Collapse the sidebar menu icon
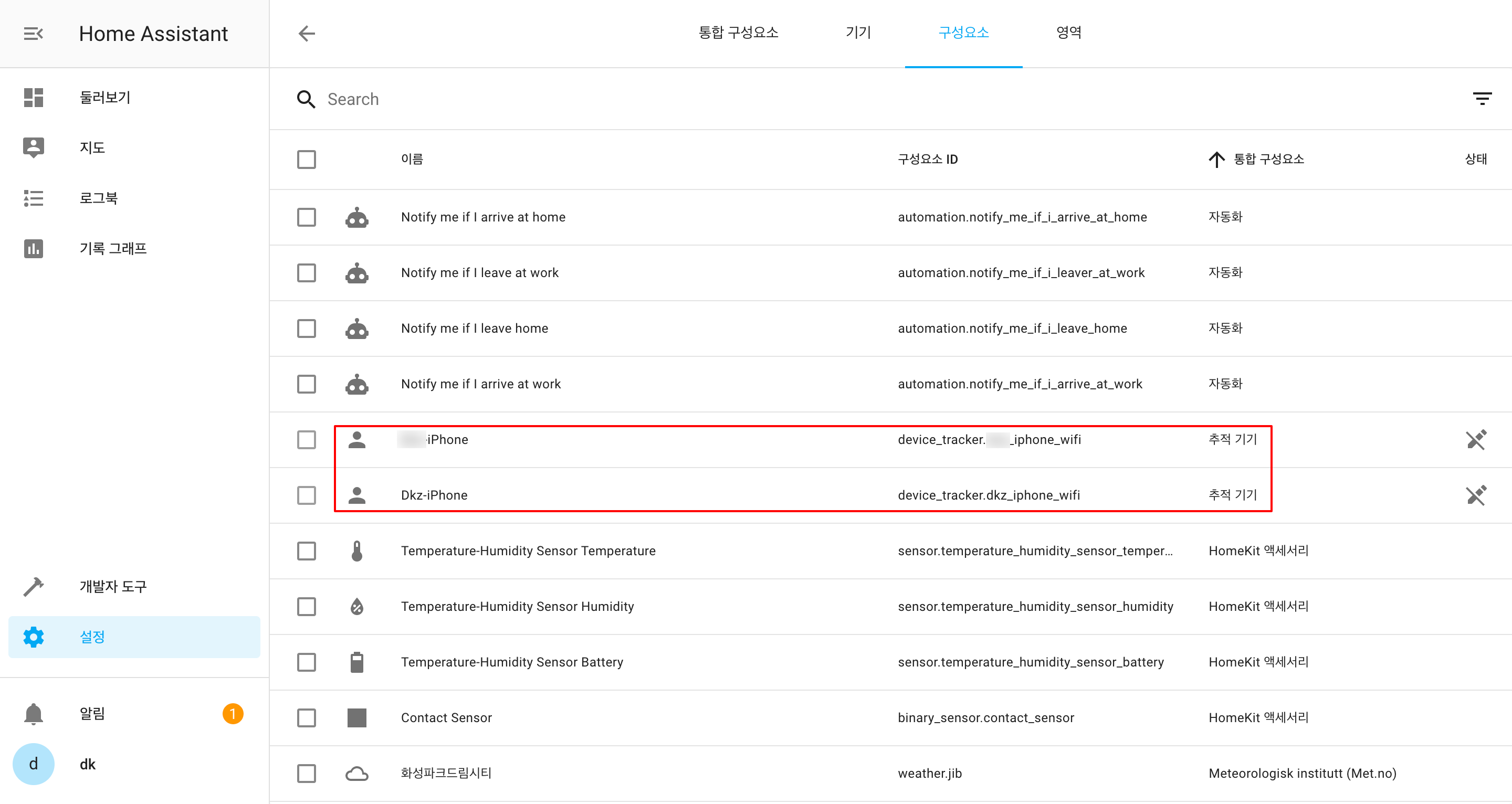The image size is (1512, 804). 34,34
